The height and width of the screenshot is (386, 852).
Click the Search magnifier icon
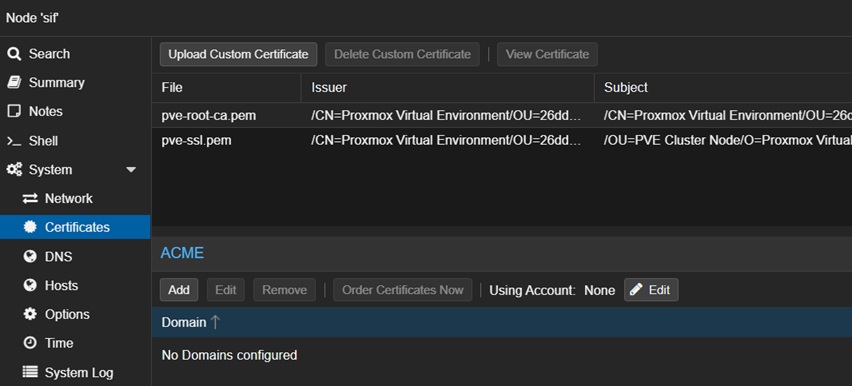(14, 54)
